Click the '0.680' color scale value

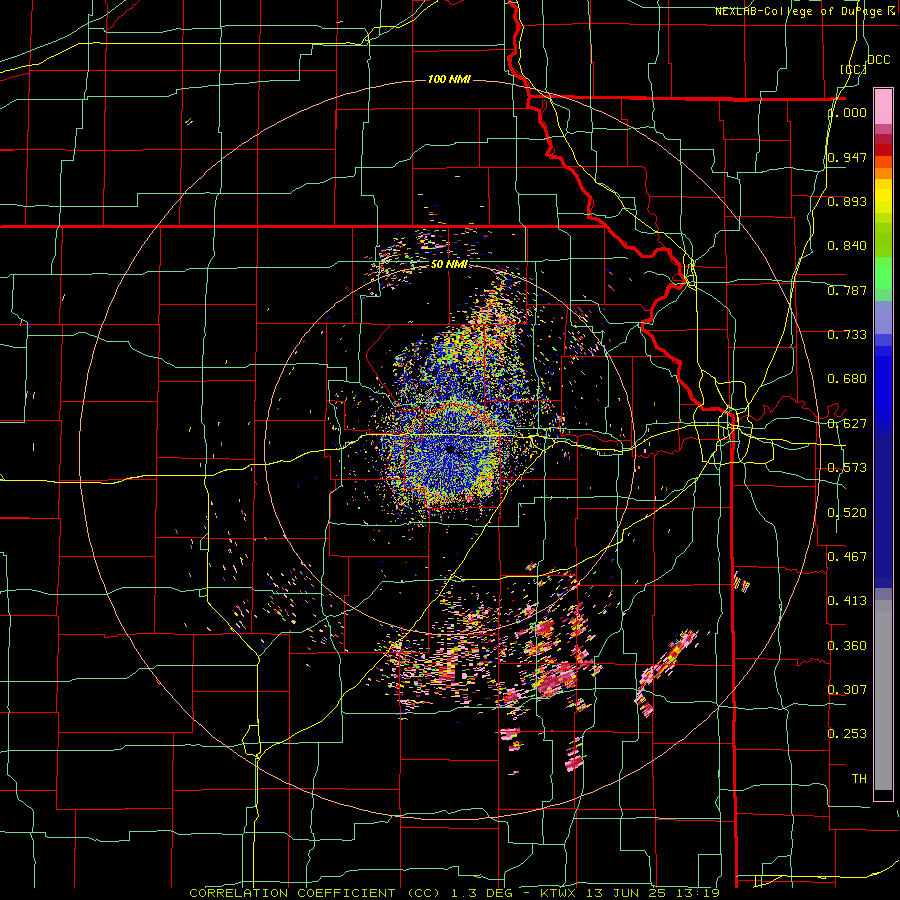coord(847,379)
